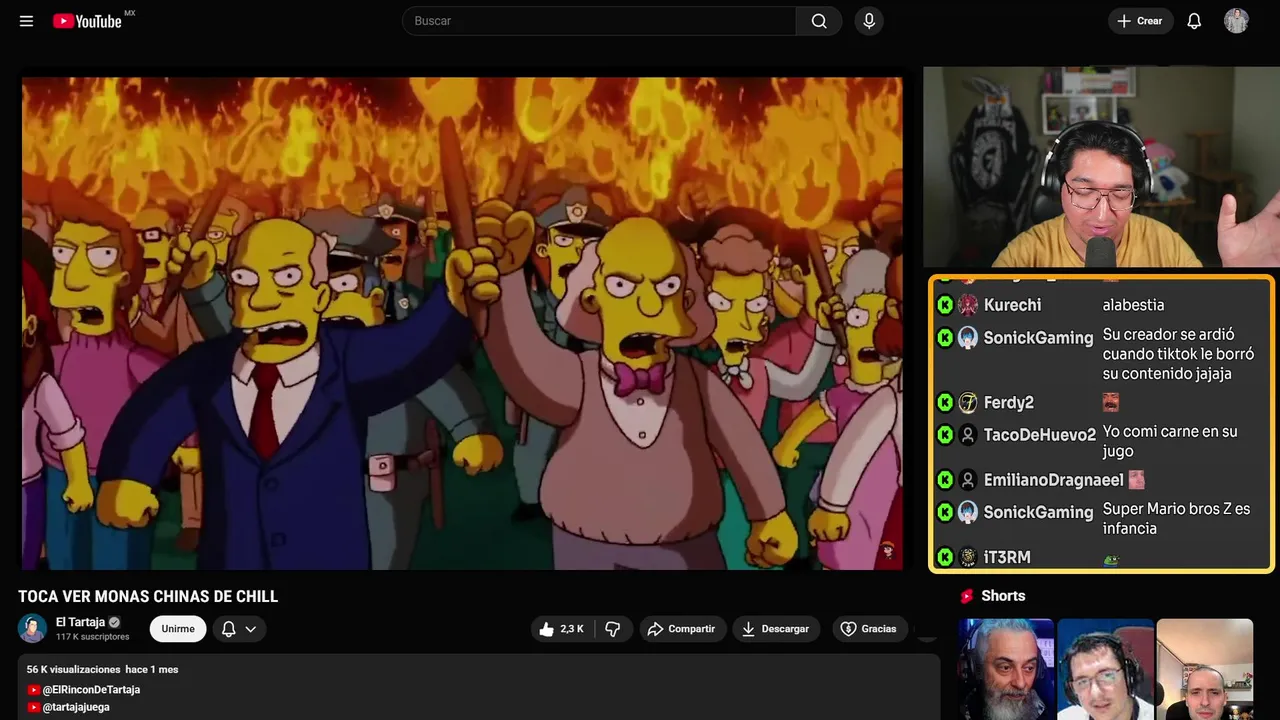Click message about tiktok borró su contenido
1280x720 pixels.
tap(1178, 354)
